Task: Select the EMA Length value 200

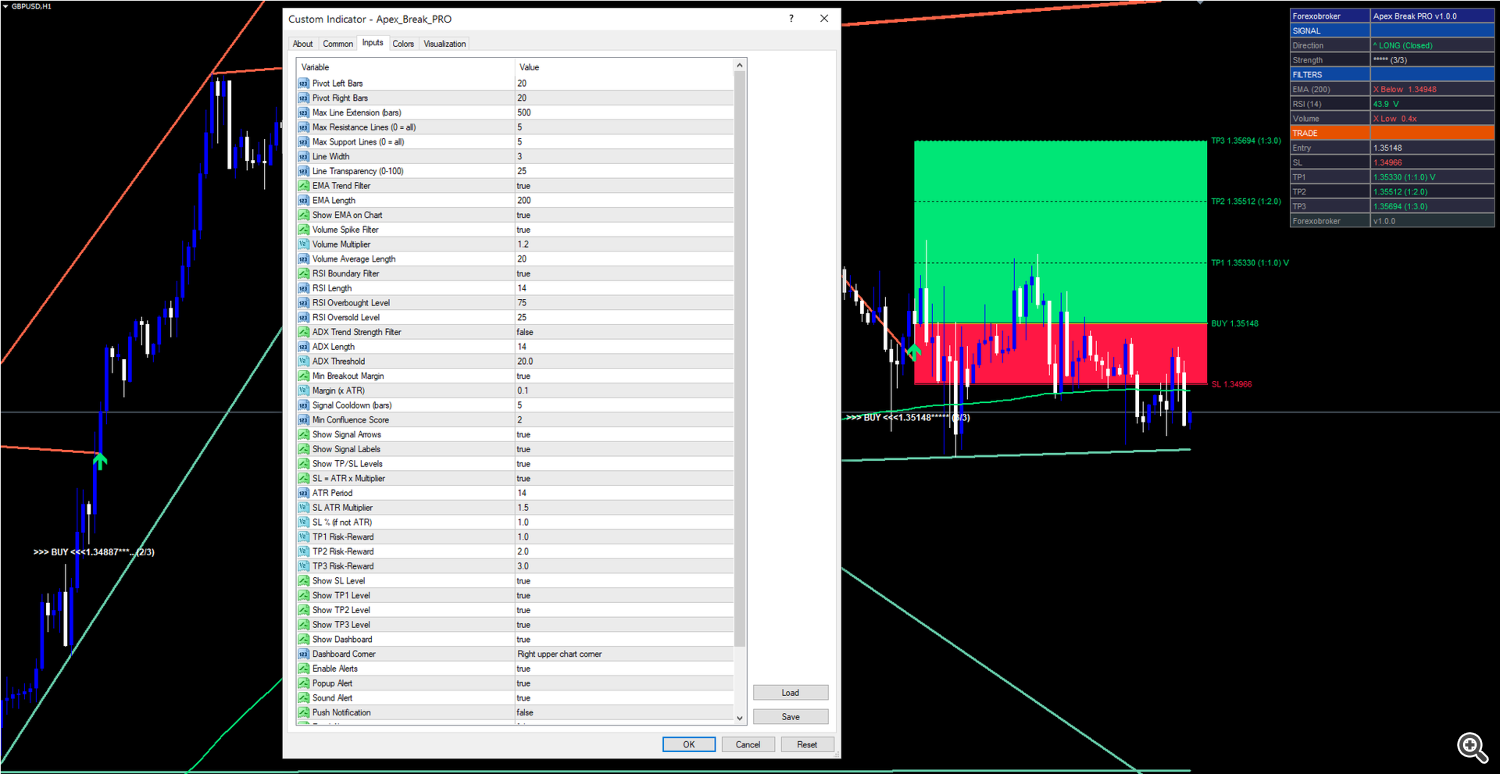Action: (x=524, y=200)
